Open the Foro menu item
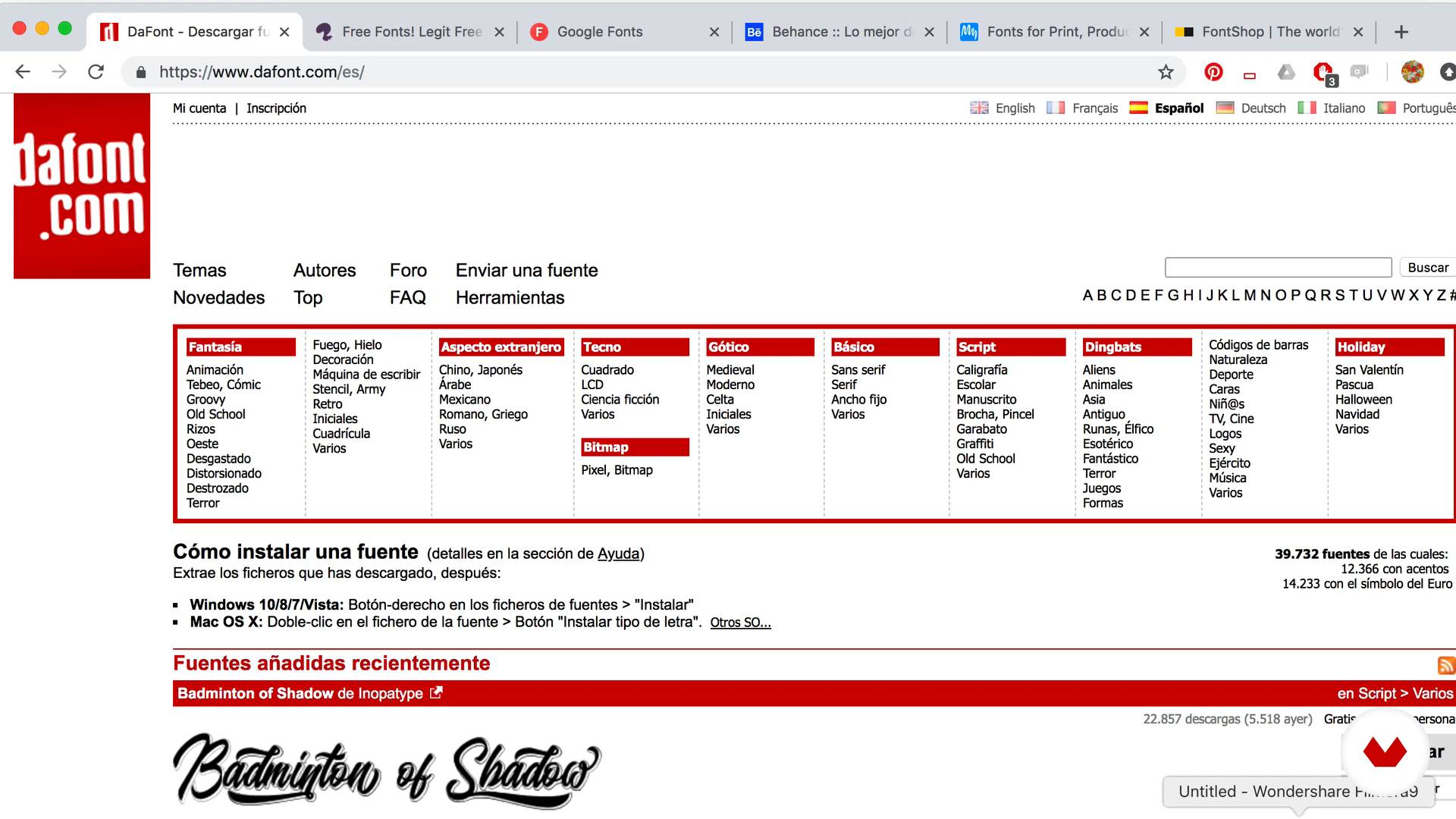Viewport: 1456px width, 819px height. [x=408, y=270]
